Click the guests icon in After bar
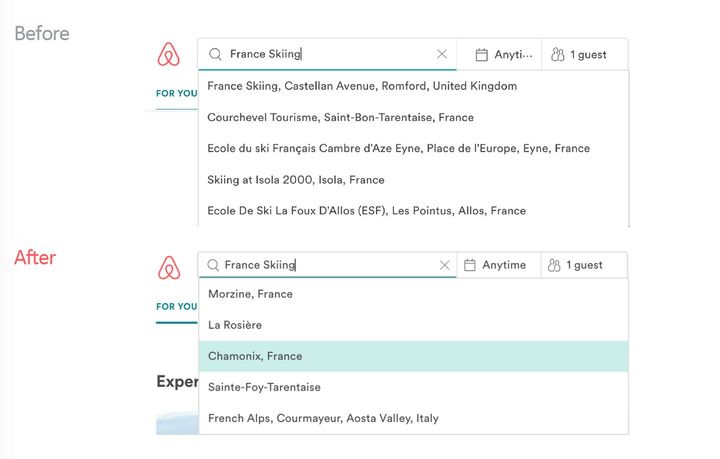The image size is (720, 459). point(554,266)
